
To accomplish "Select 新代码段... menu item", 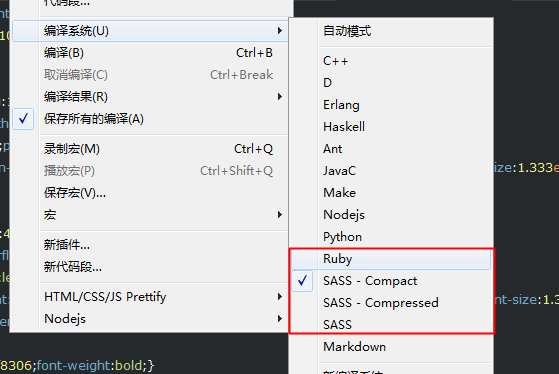I will 150,267.
